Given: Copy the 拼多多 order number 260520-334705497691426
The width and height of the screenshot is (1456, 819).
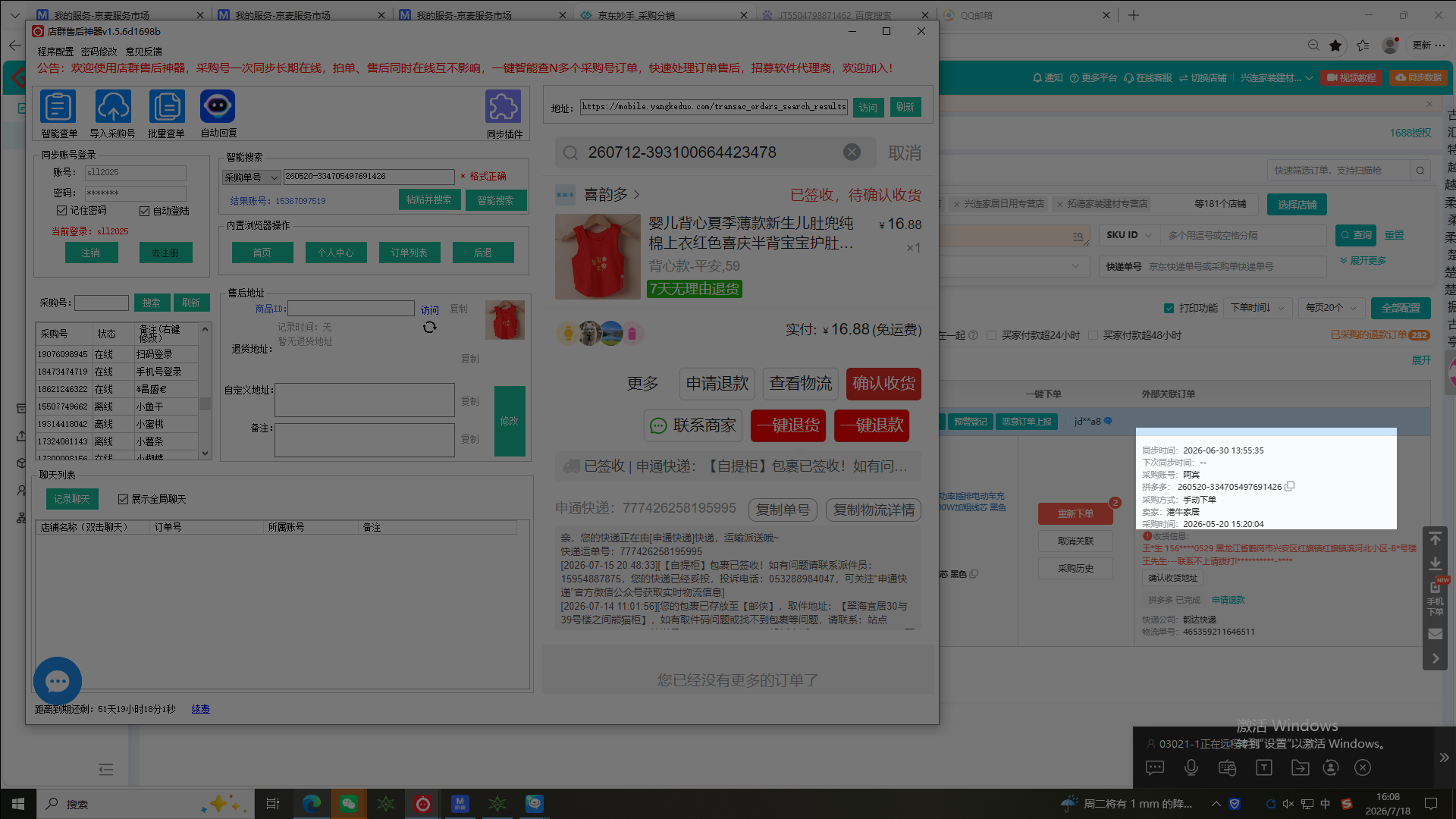Looking at the screenshot, I should pos(1289,487).
